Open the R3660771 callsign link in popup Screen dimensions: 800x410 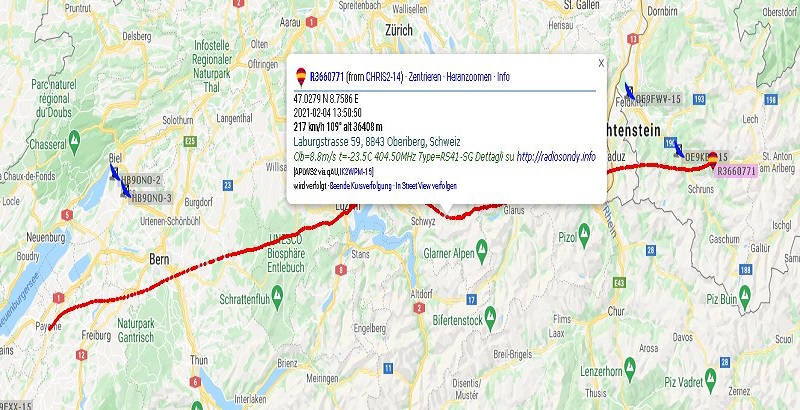click(x=327, y=77)
